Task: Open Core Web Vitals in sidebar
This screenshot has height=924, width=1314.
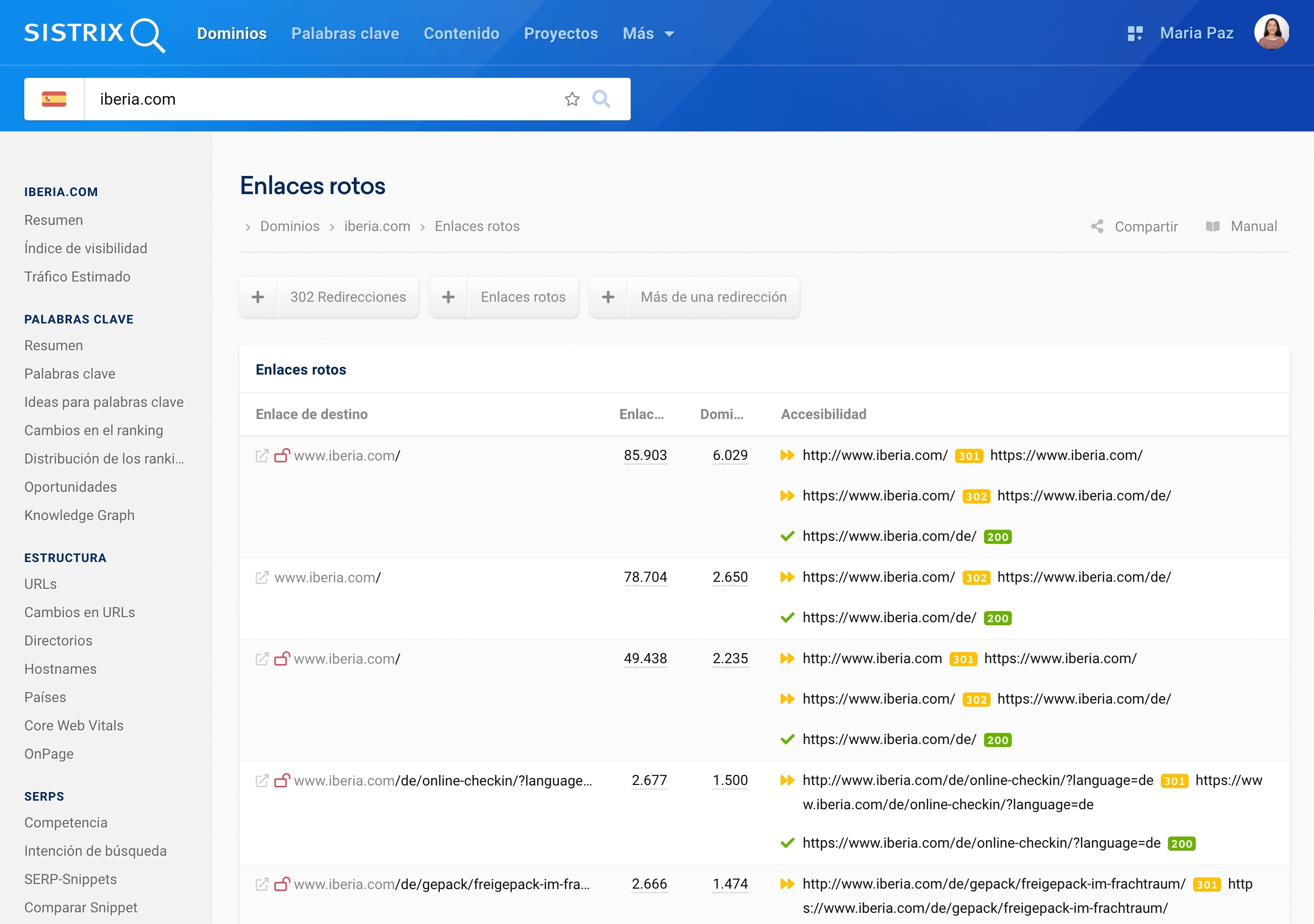Action: (x=74, y=725)
